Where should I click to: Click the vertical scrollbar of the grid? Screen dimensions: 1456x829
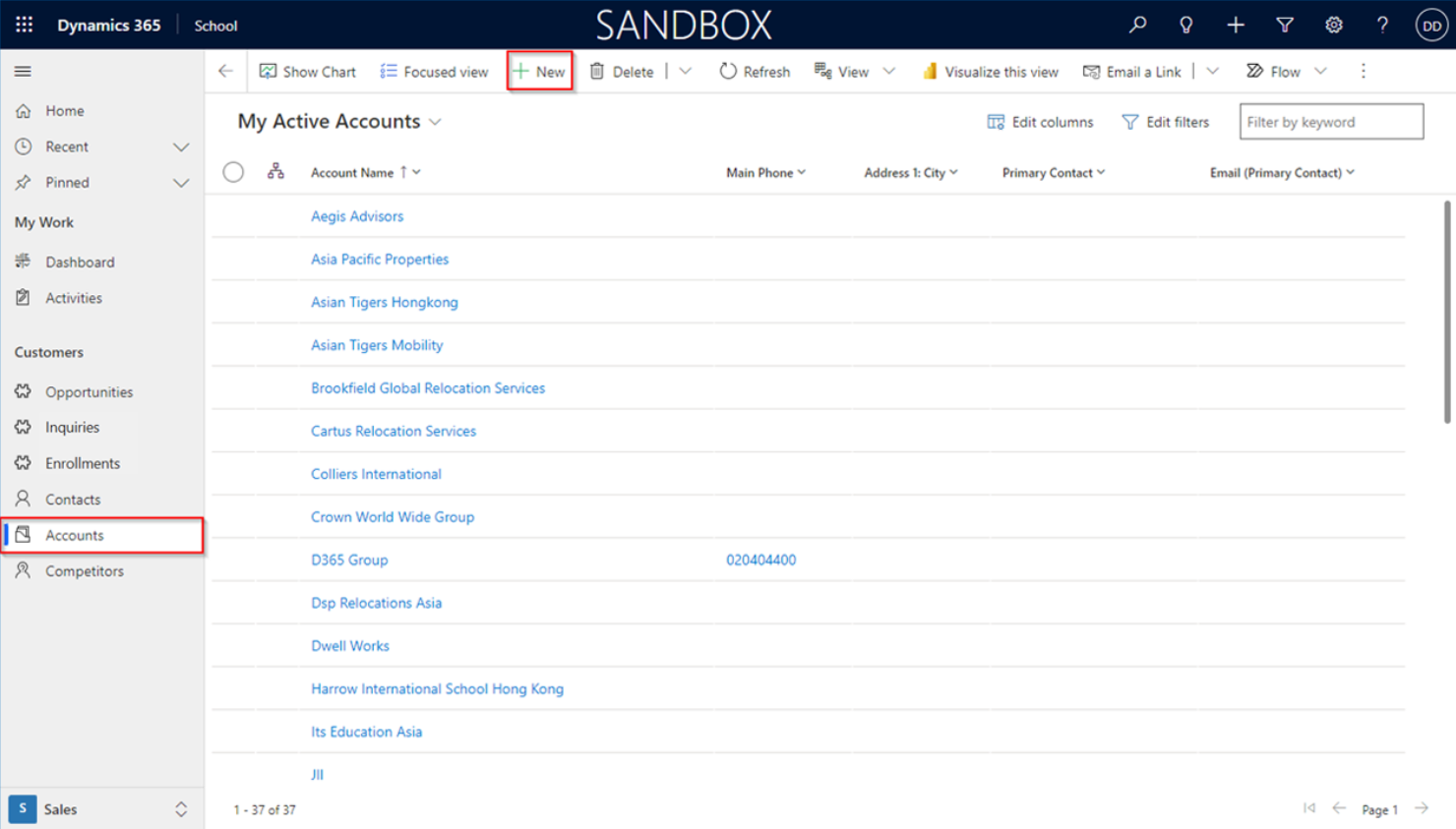click(1447, 313)
